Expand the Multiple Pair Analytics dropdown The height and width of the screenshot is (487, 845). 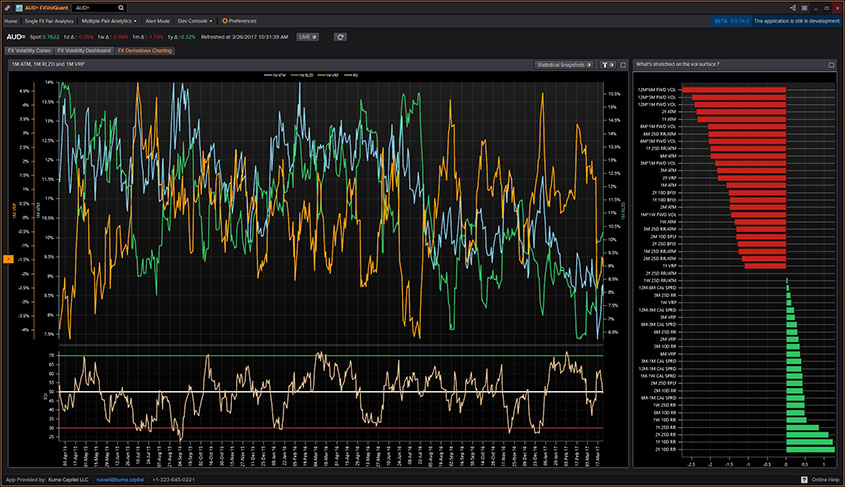110,20
